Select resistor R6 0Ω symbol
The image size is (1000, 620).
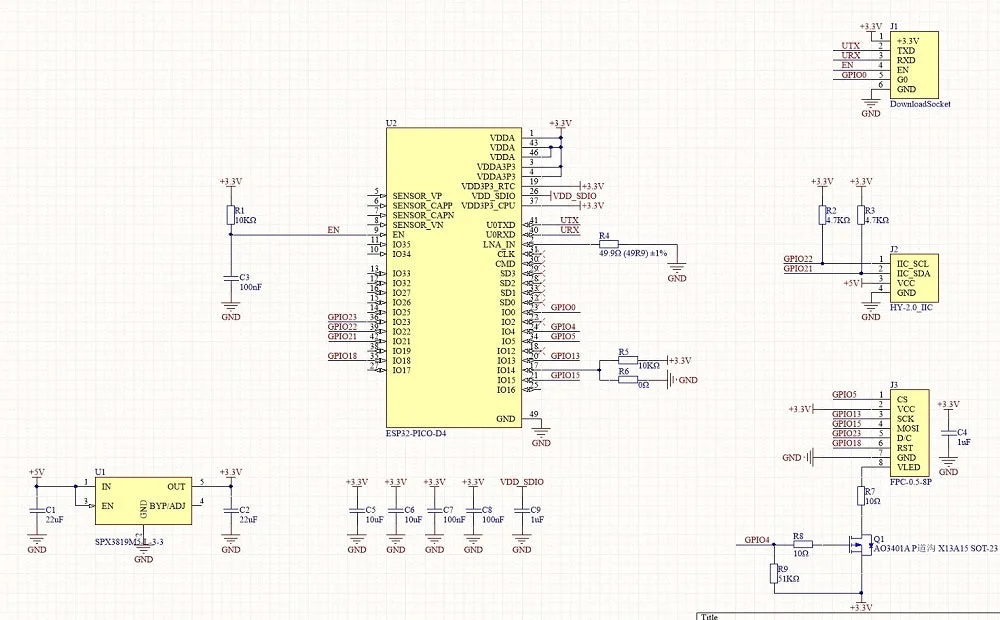pyautogui.click(x=628, y=380)
